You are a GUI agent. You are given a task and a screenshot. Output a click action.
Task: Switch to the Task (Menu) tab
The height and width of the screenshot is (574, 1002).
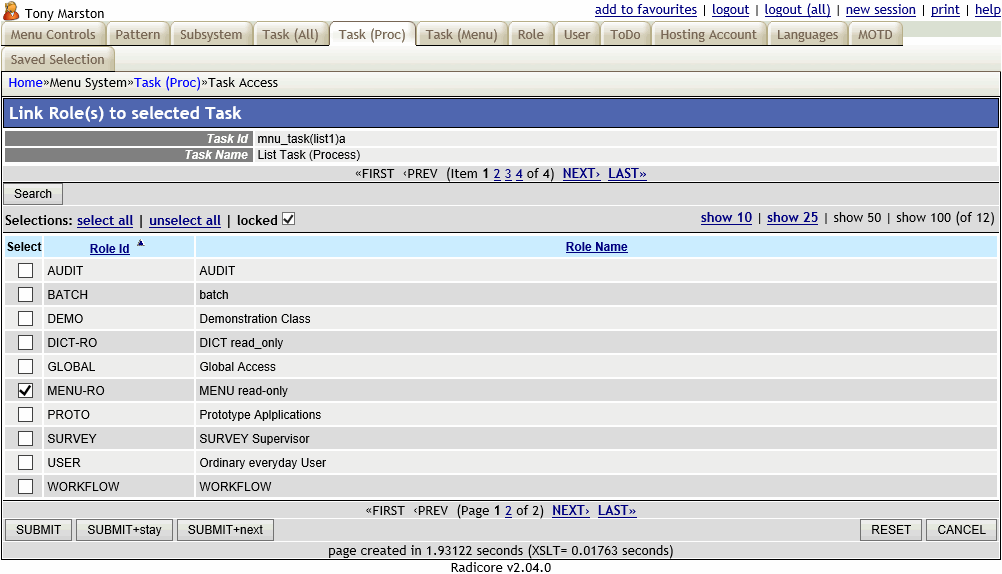pyautogui.click(x=461, y=34)
